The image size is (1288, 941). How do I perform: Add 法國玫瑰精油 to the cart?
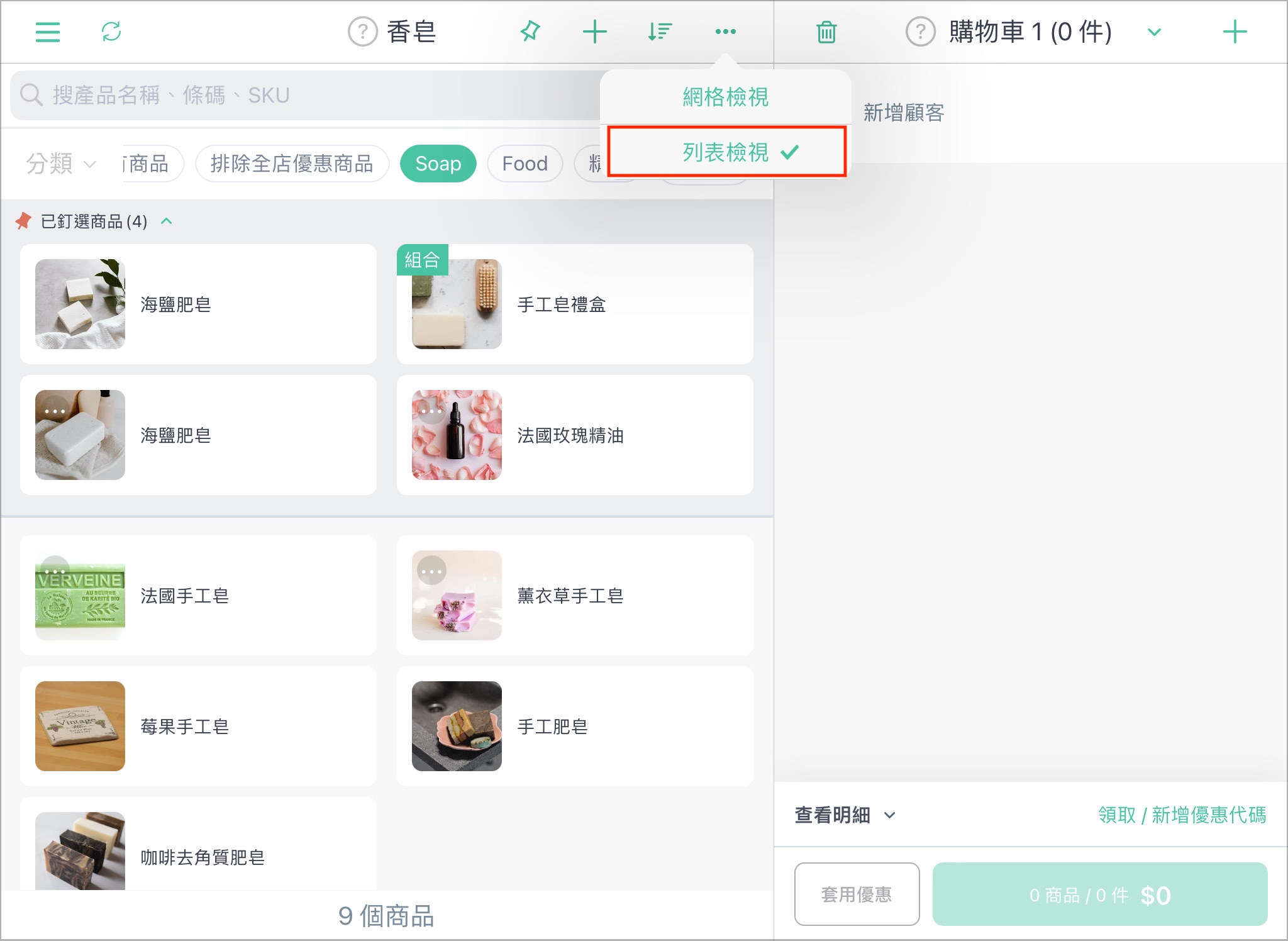click(x=575, y=435)
